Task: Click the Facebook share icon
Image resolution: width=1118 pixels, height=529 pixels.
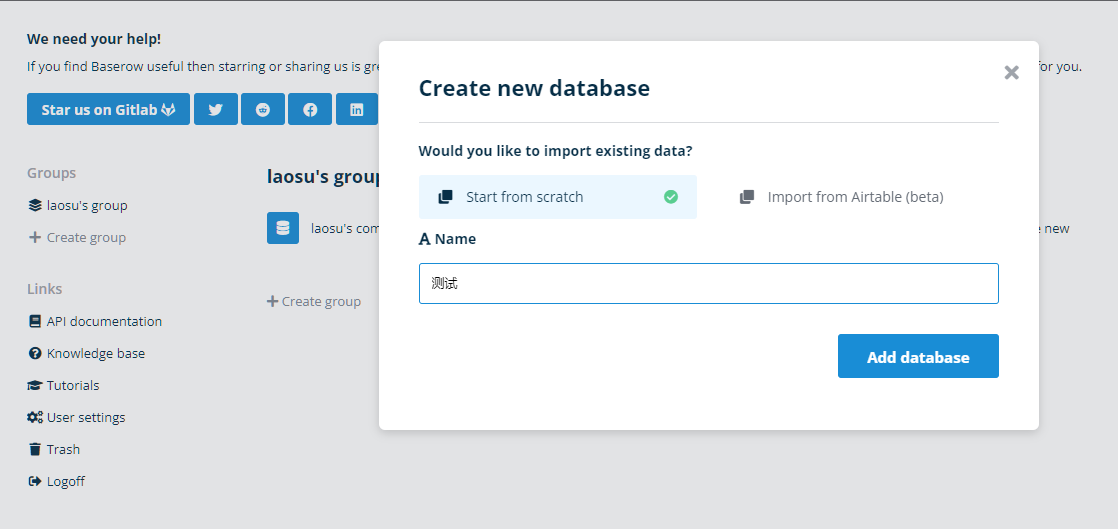Action: click(x=310, y=110)
